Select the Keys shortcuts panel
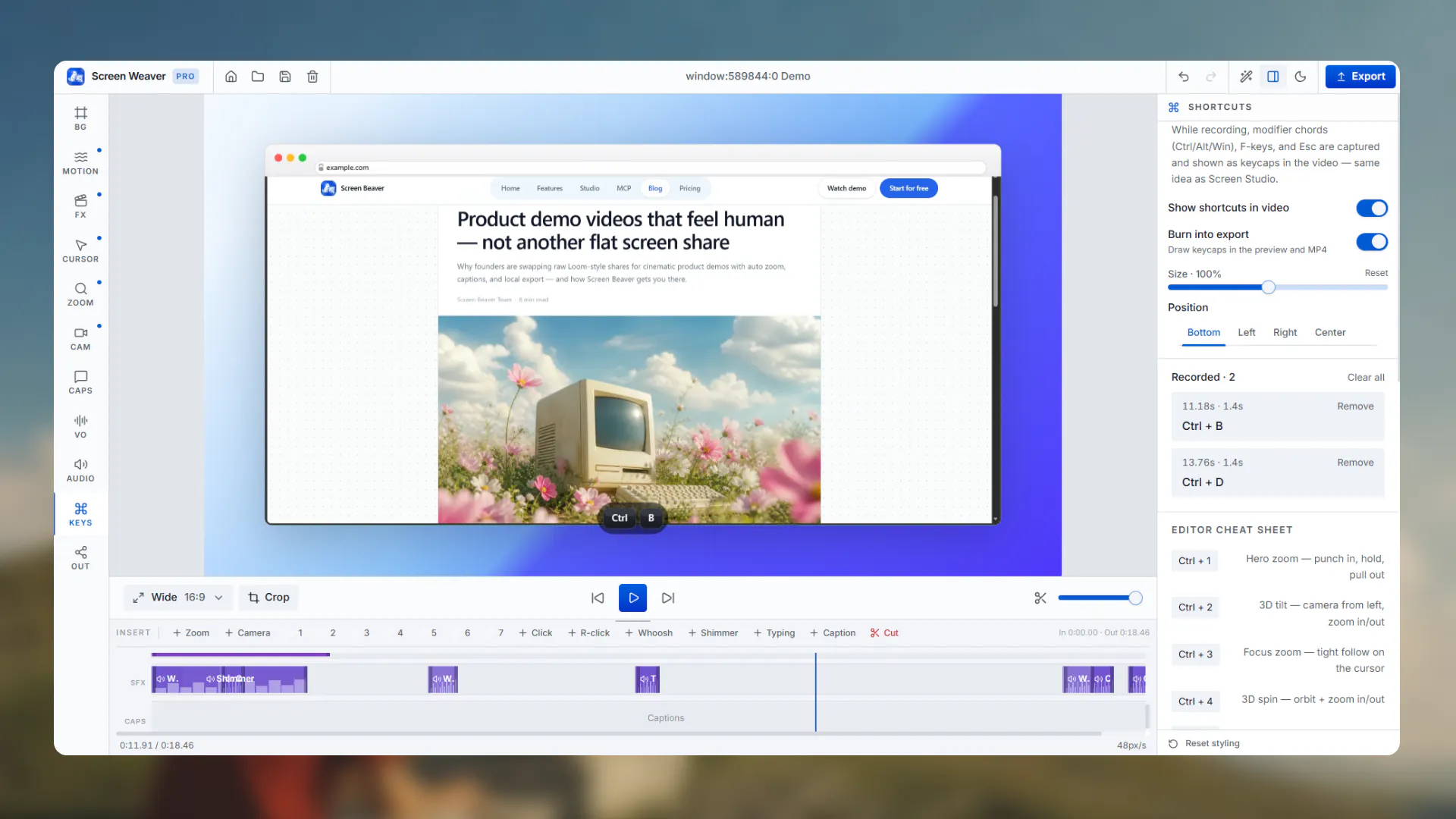The height and width of the screenshot is (819, 1456). click(80, 514)
